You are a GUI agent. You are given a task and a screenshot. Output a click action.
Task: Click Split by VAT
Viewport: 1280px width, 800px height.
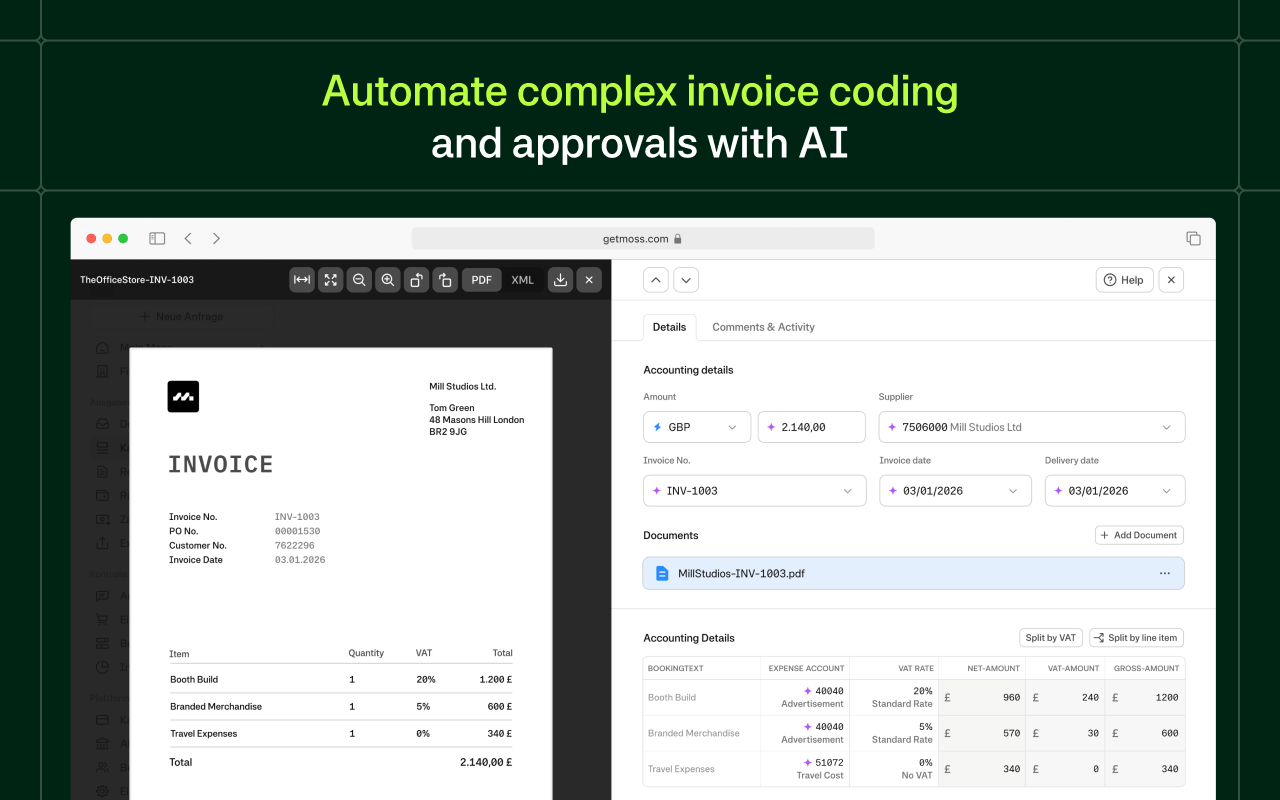pyautogui.click(x=1051, y=637)
